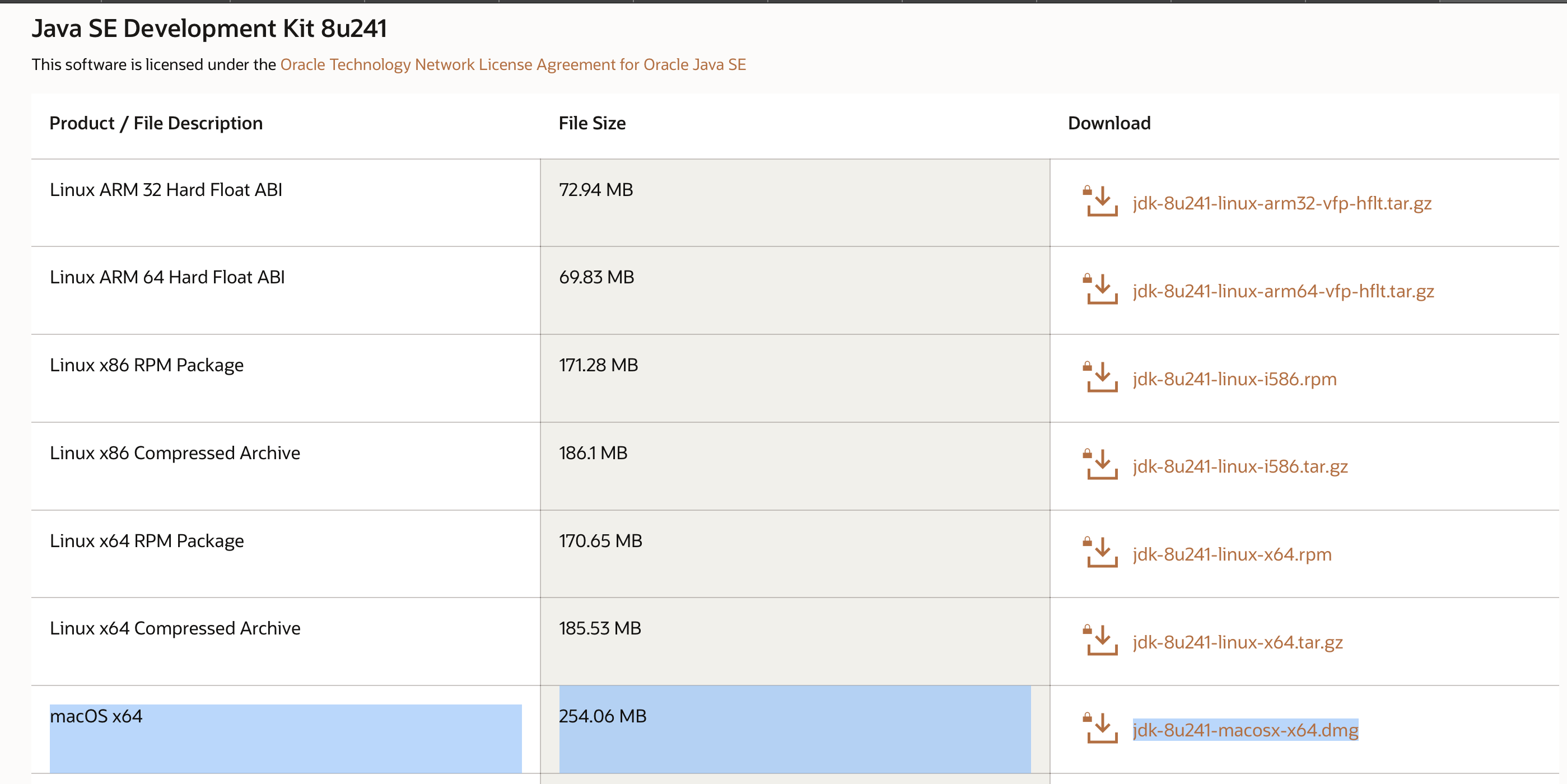Download jdk-8u241-linux-arm32-vfp-hflt.tar.gz file link
The height and width of the screenshot is (784, 1567).
pos(1282,203)
